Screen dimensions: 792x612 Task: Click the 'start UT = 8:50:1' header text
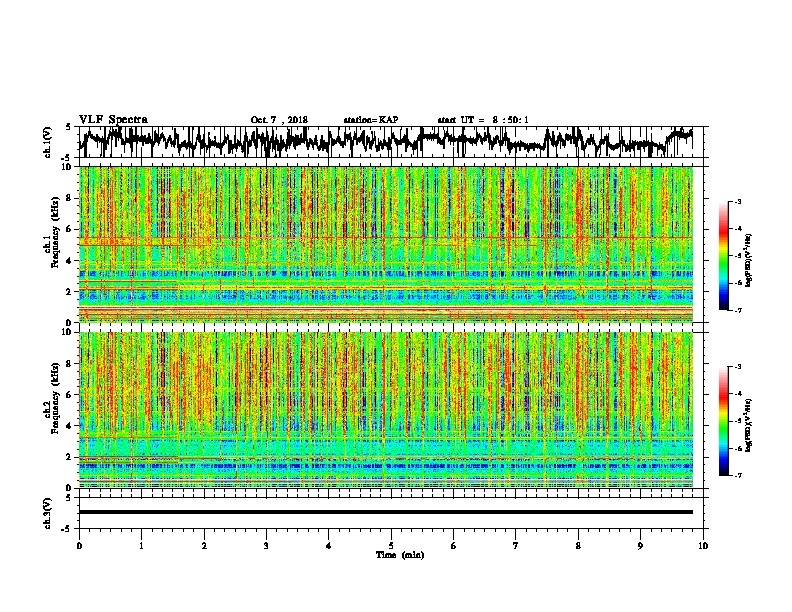click(x=483, y=120)
